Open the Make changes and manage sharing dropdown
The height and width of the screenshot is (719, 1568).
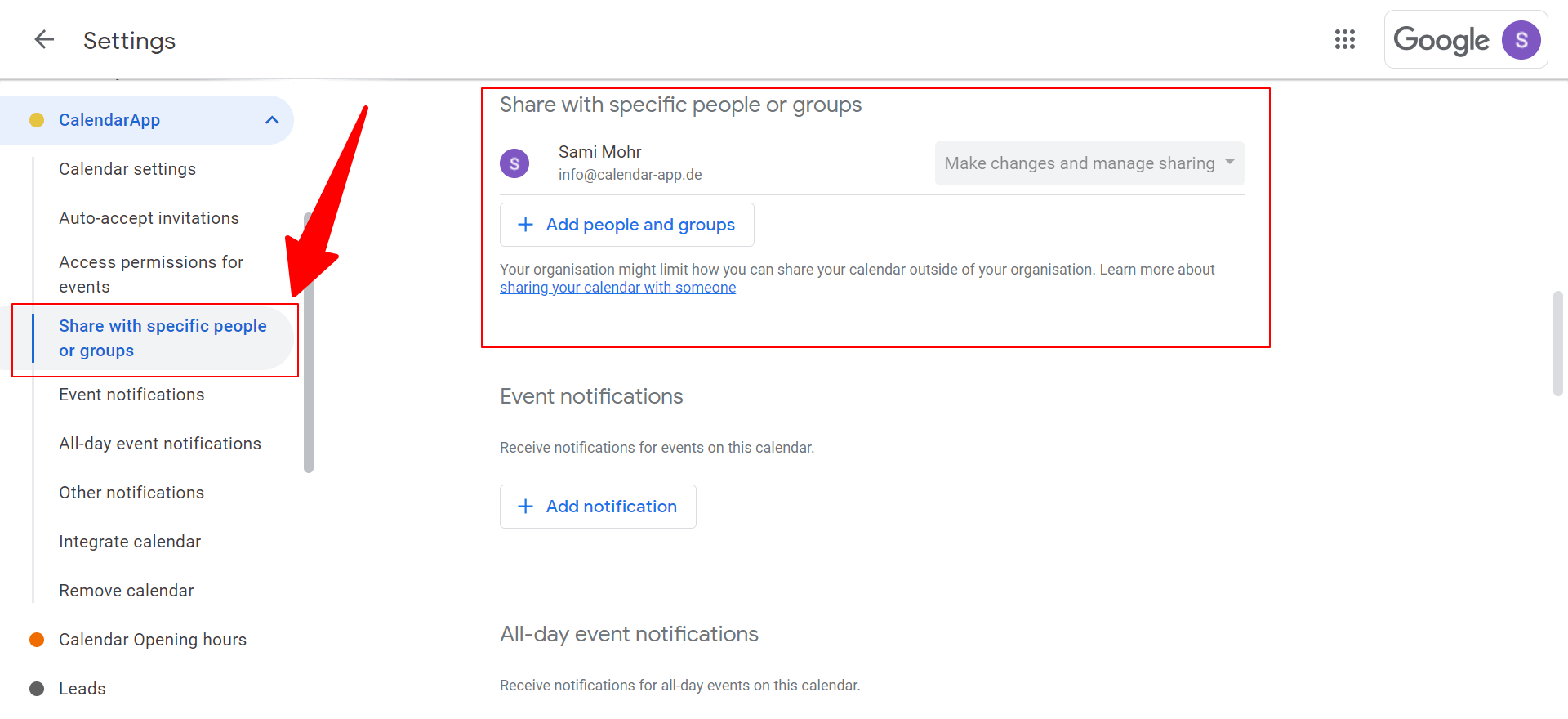[1089, 163]
